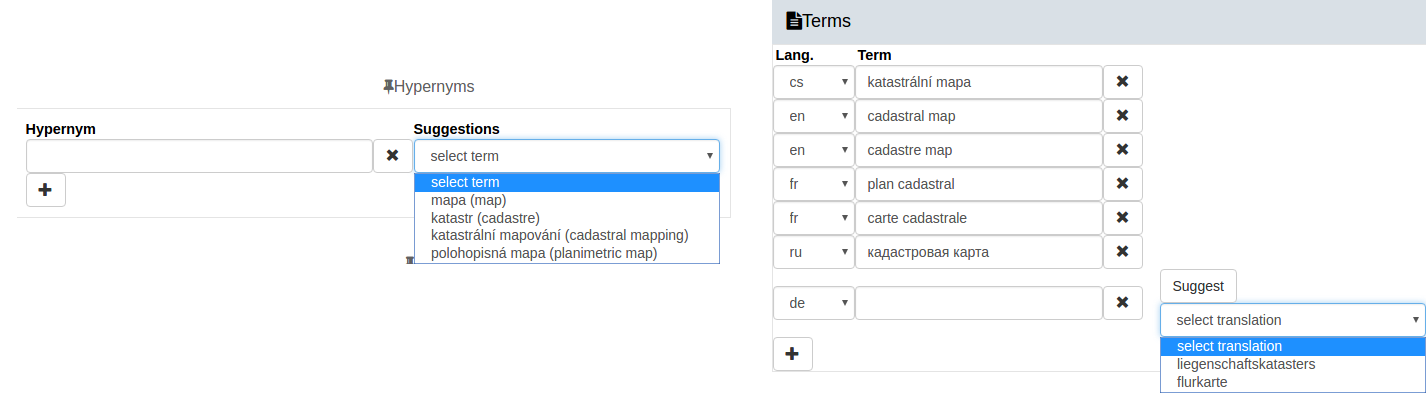Delete the 'plan cadastral' term
This screenshot has height=395, width=1426.
[x=1122, y=184]
